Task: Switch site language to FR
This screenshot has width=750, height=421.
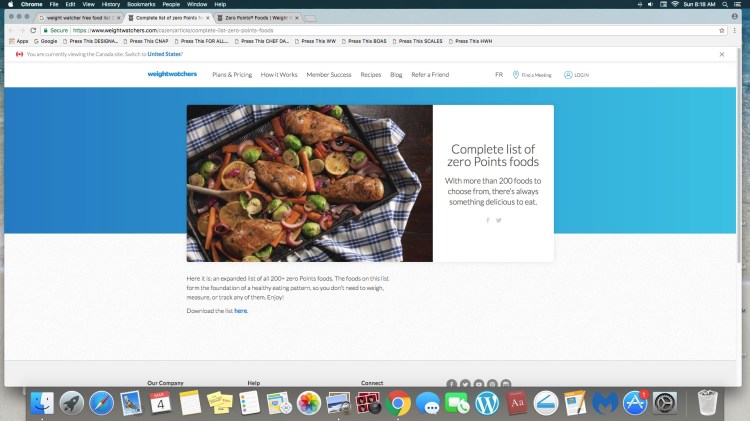Action: pyautogui.click(x=499, y=75)
